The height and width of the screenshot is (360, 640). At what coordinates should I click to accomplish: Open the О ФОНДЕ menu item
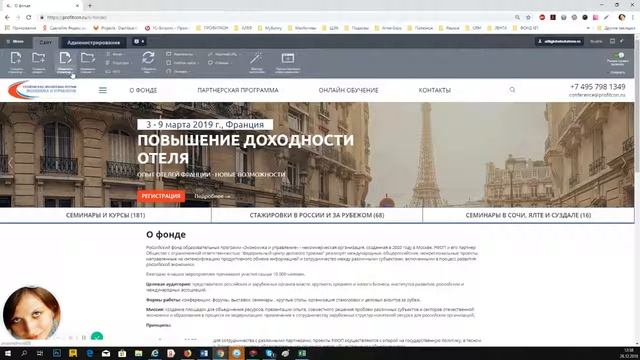click(143, 90)
